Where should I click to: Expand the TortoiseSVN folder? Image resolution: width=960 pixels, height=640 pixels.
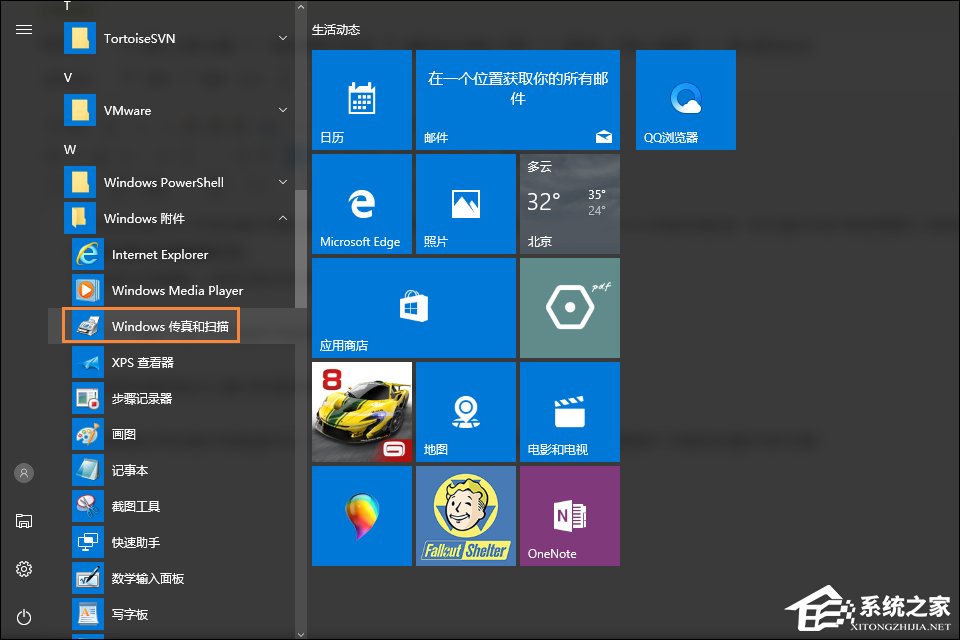[283, 39]
